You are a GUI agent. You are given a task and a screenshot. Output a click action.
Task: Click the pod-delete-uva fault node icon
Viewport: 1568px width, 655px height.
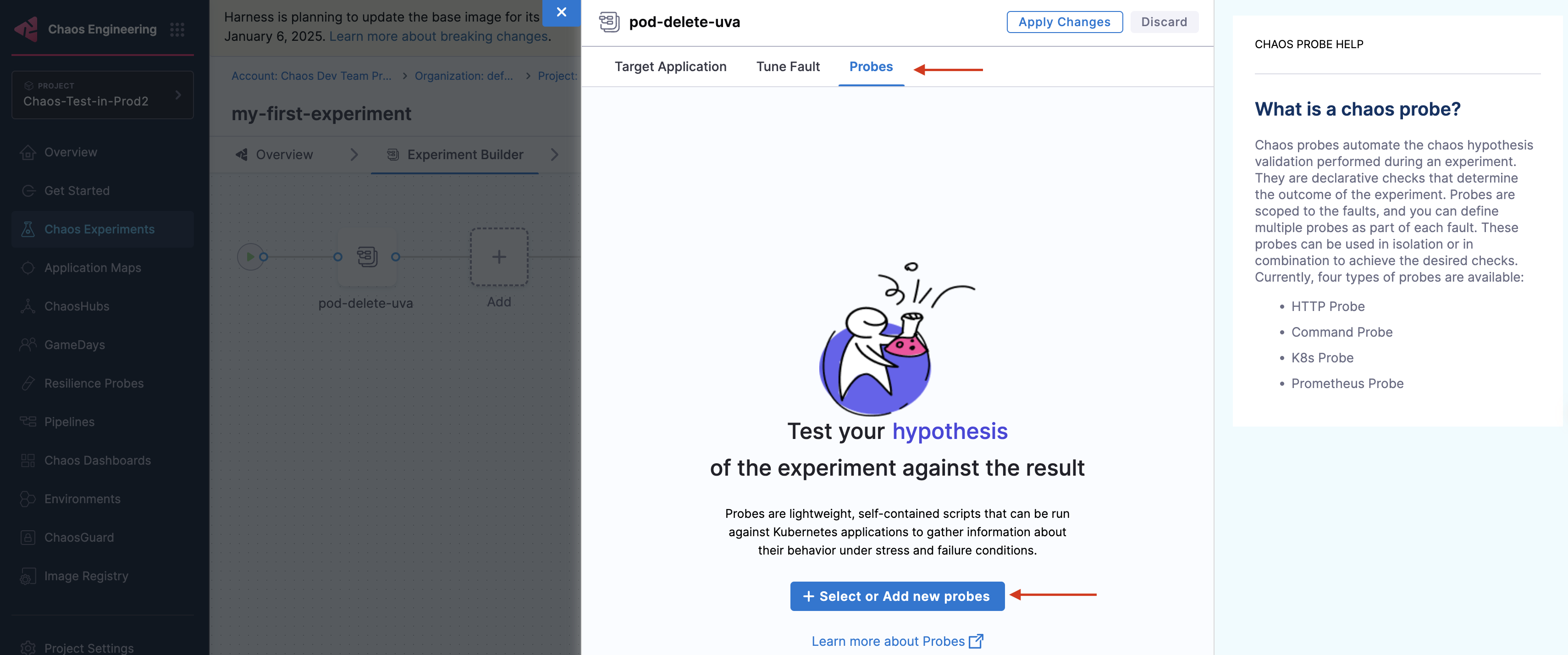point(367,257)
